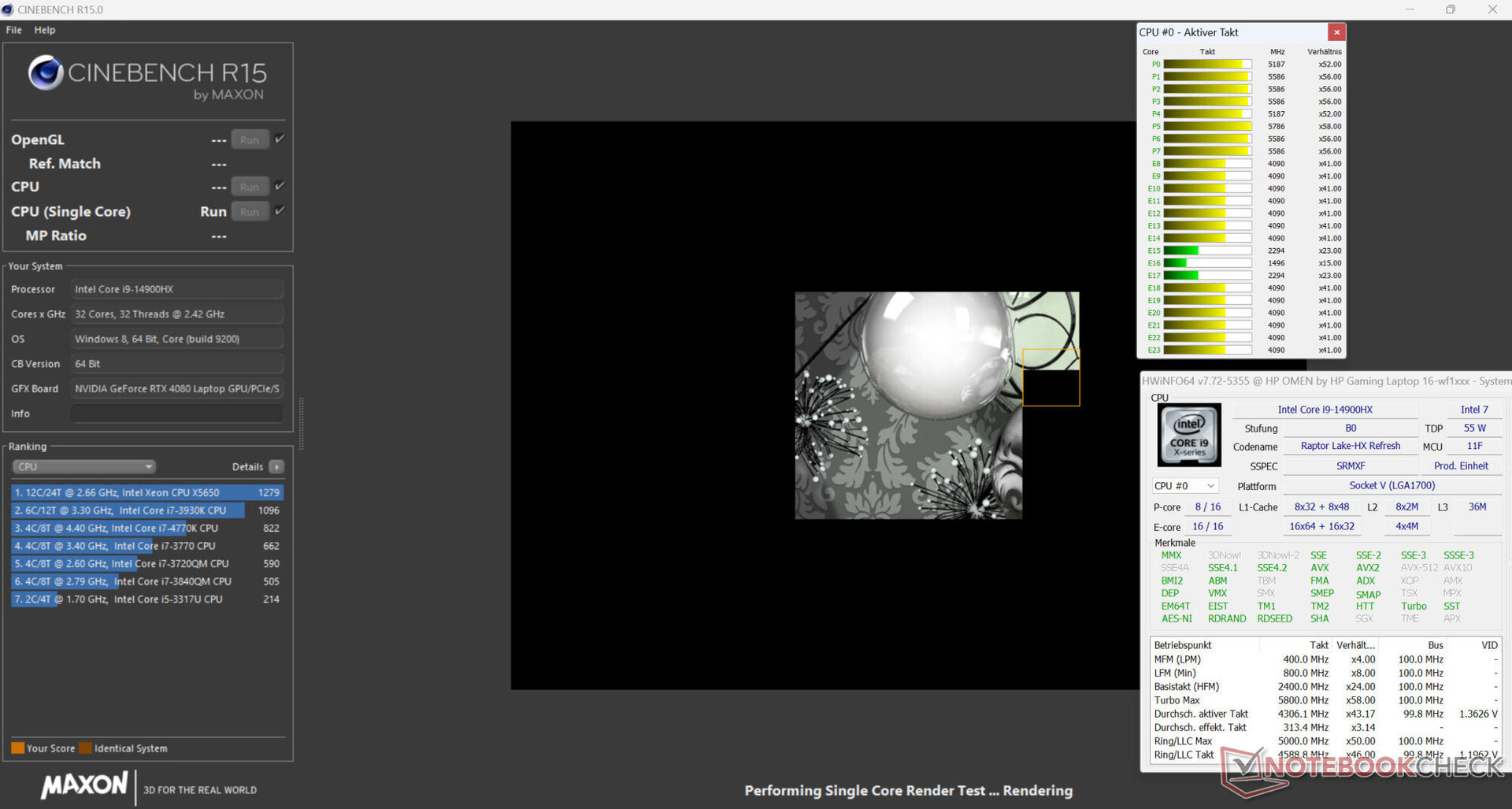Viewport: 1512px width, 809px height.
Task: Maximize the Cinebench window
Action: click(1450, 9)
